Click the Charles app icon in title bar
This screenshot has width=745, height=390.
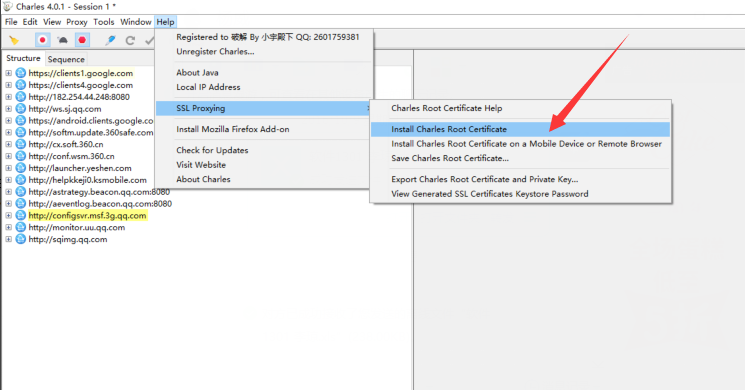coord(8,7)
